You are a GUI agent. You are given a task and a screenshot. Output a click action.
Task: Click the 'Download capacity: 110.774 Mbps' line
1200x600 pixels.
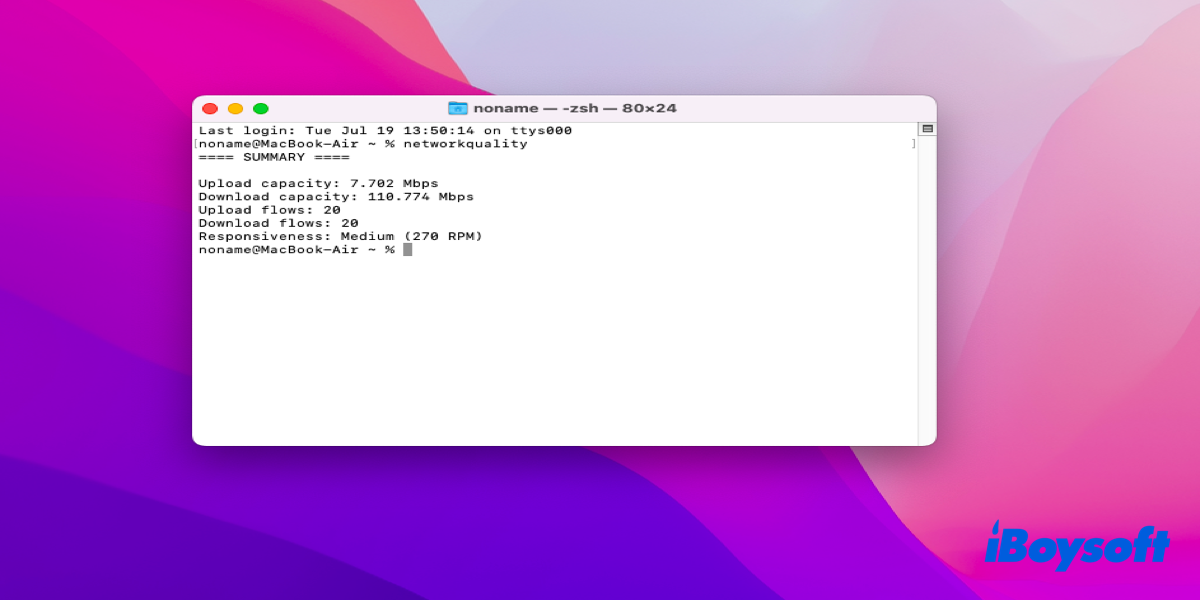click(336, 197)
